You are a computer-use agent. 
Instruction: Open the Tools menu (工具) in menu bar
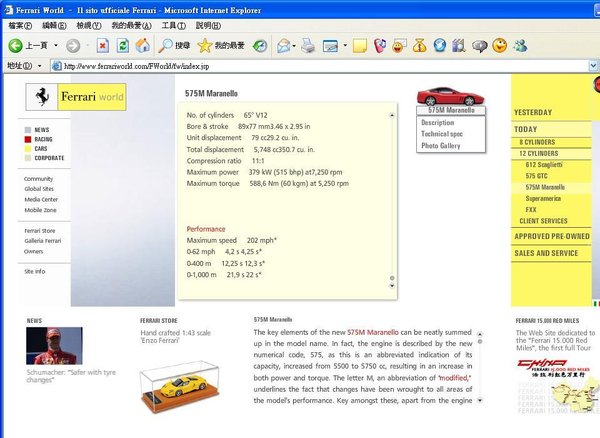[x=173, y=24]
